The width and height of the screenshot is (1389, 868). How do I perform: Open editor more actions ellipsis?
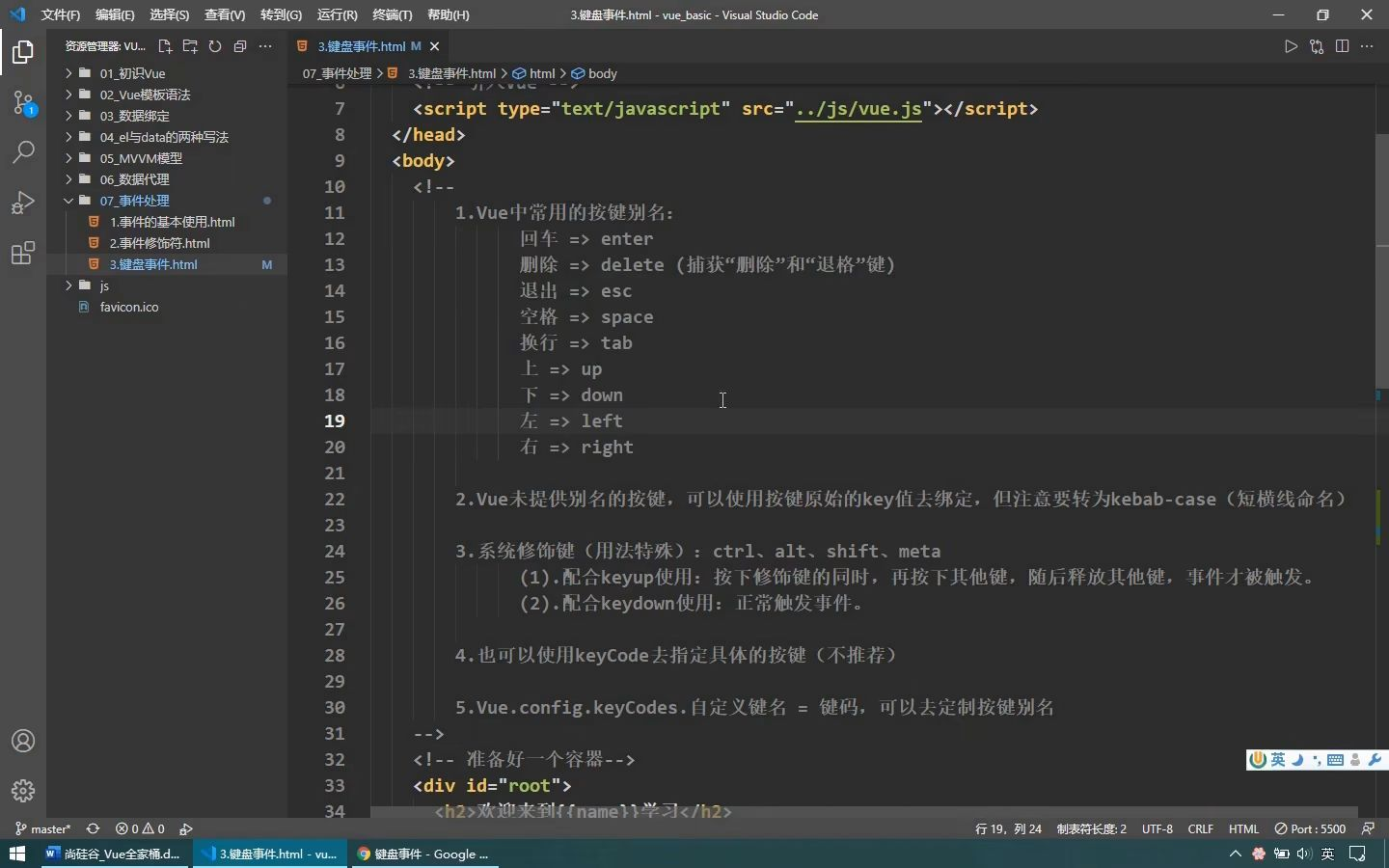pyautogui.click(x=1367, y=46)
